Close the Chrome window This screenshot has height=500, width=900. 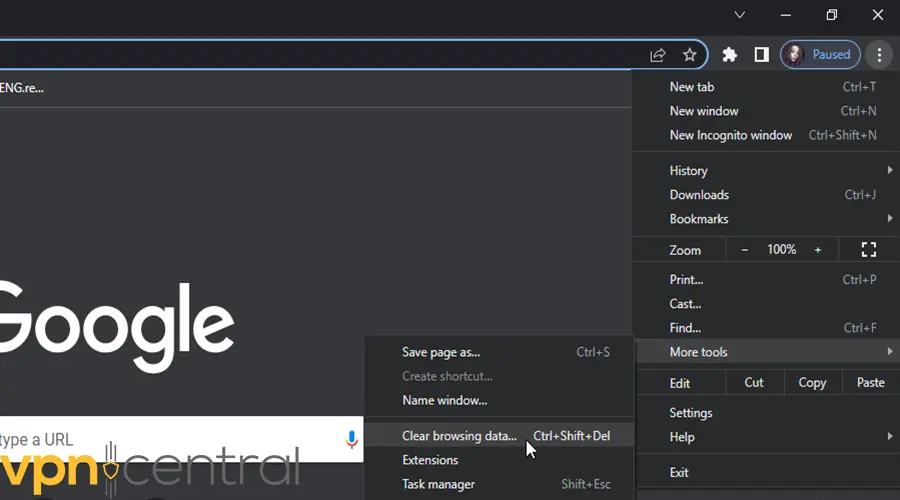[878, 15]
